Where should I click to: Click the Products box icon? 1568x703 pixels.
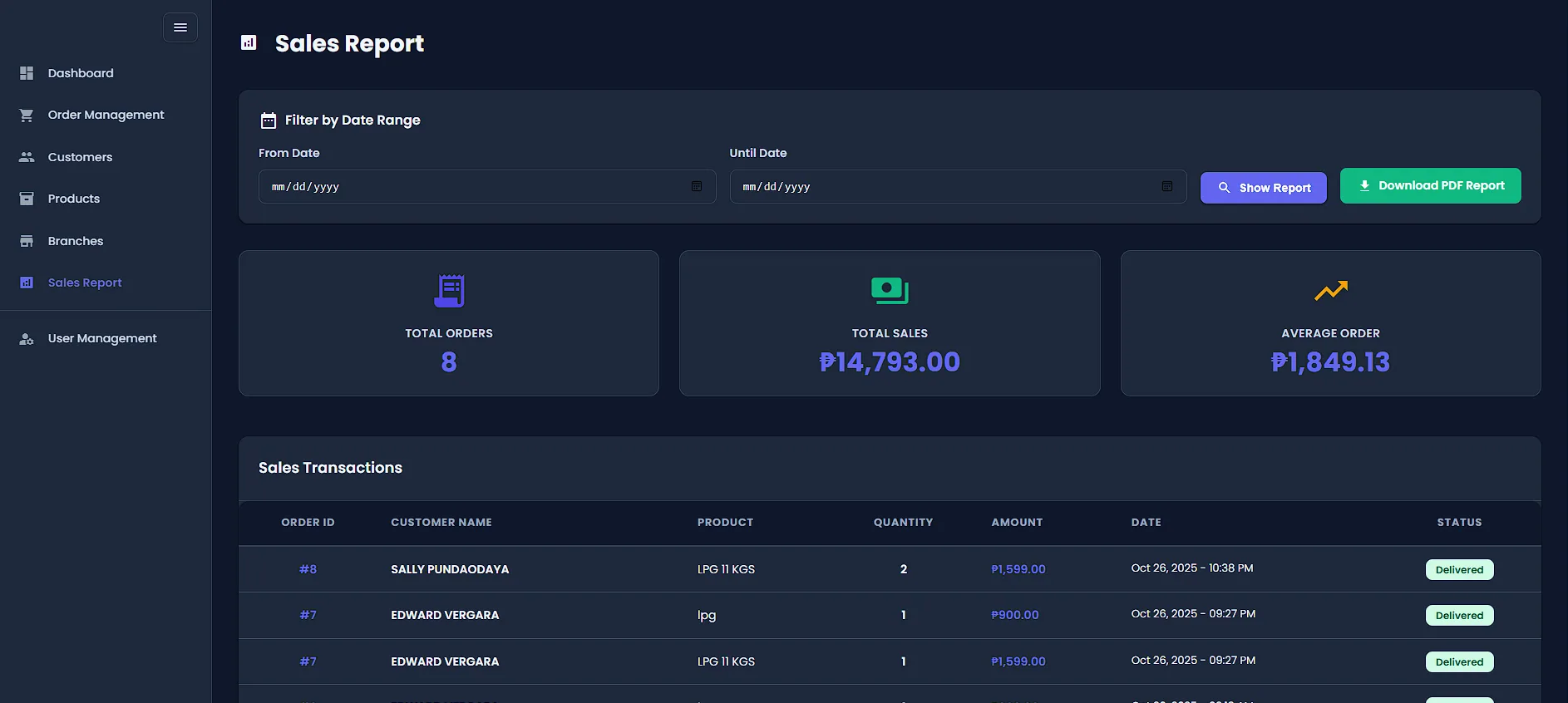pos(27,199)
